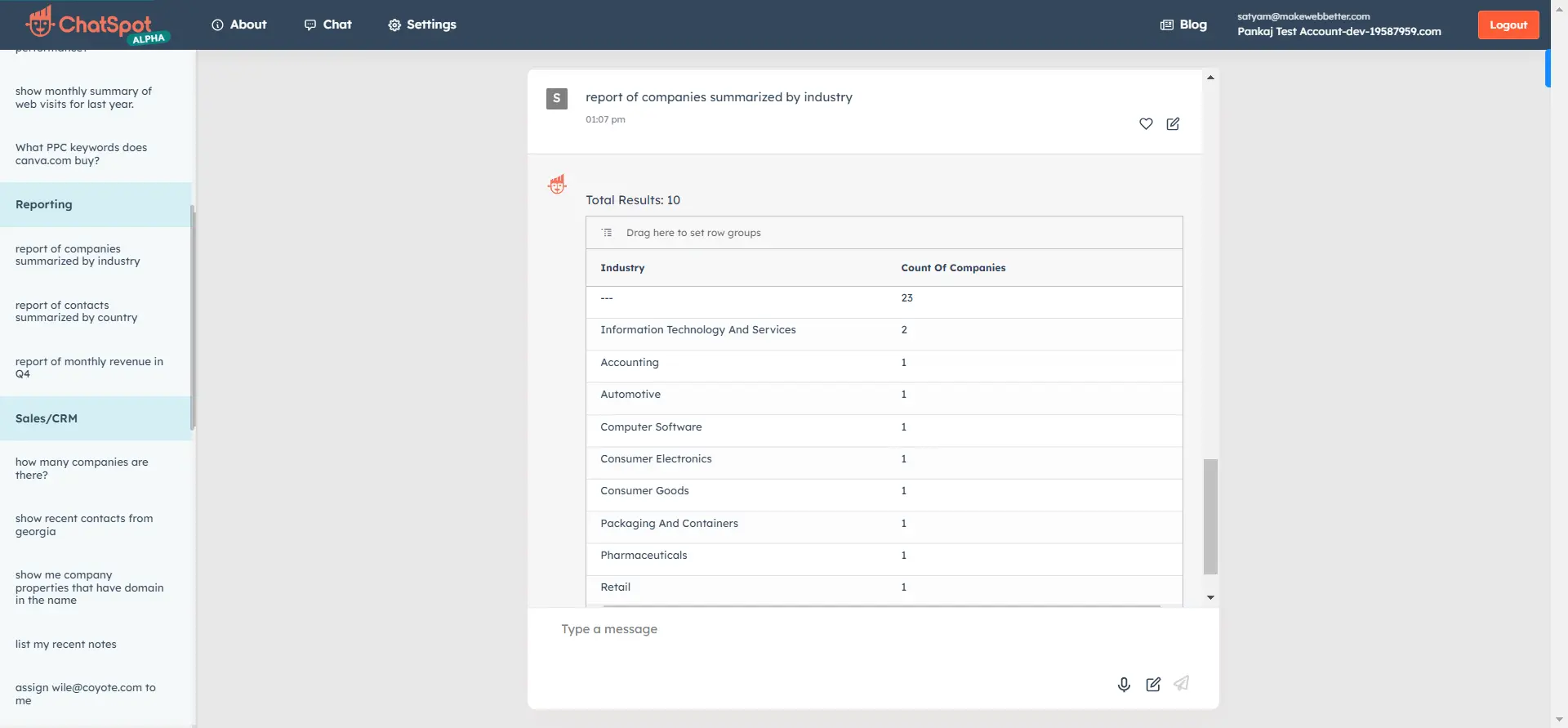Select 'how many companies are there?' prompt
The width and height of the screenshot is (1568, 728).
point(82,468)
